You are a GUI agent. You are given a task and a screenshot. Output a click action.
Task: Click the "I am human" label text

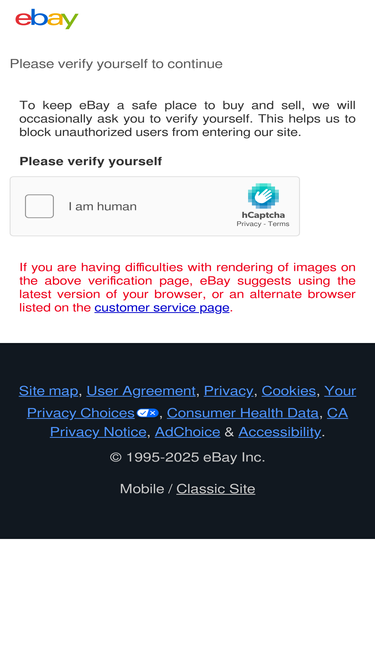(102, 207)
